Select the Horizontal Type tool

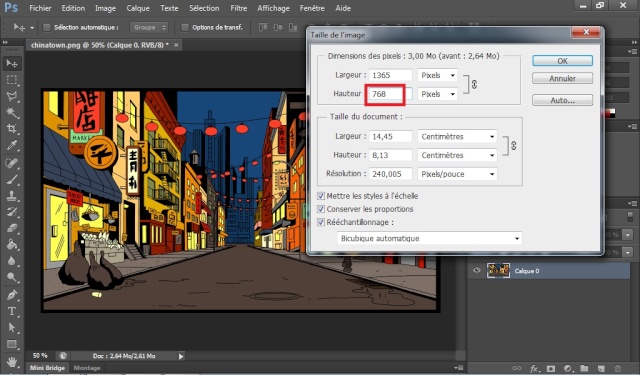(x=12, y=311)
